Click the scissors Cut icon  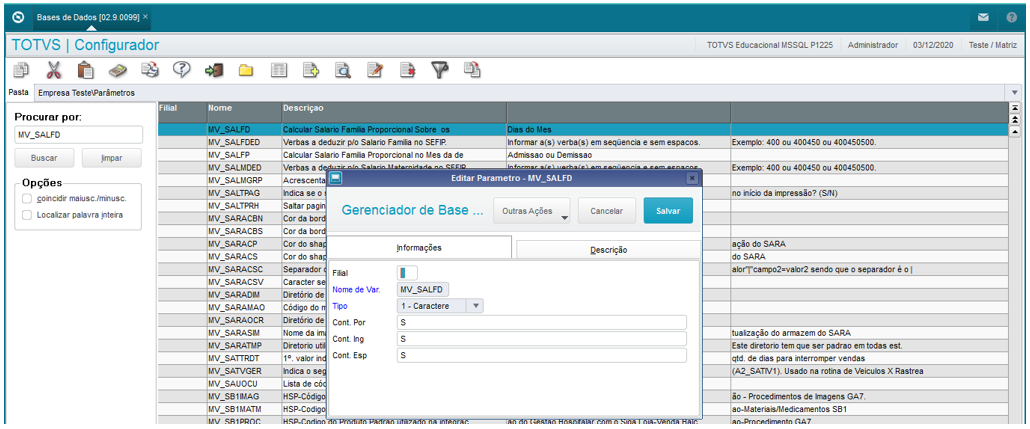pyautogui.click(x=54, y=70)
